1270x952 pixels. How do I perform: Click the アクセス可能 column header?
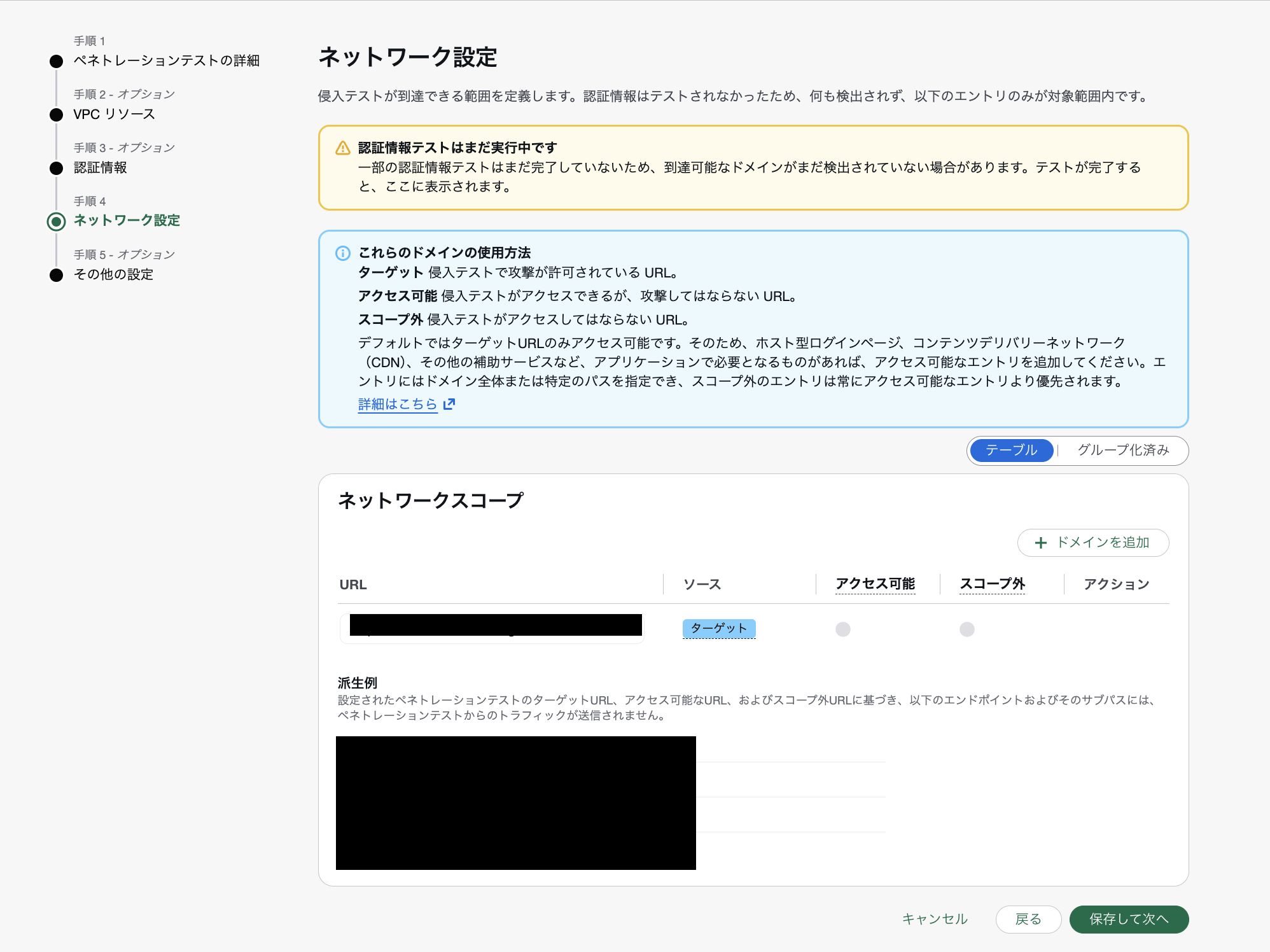pyautogui.click(x=876, y=584)
